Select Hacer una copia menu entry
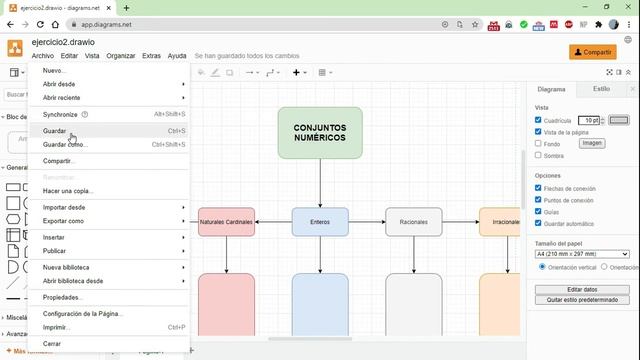Viewport: 640px width, 360px height. tap(108, 191)
